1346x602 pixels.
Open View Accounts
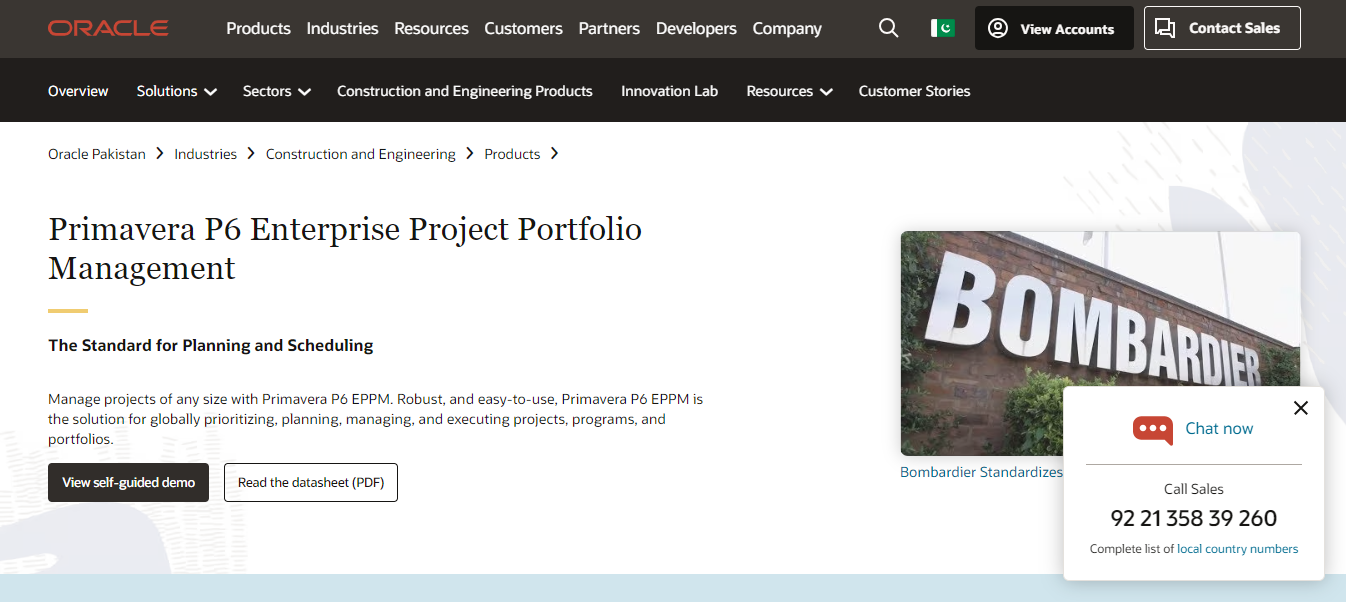click(x=1053, y=28)
